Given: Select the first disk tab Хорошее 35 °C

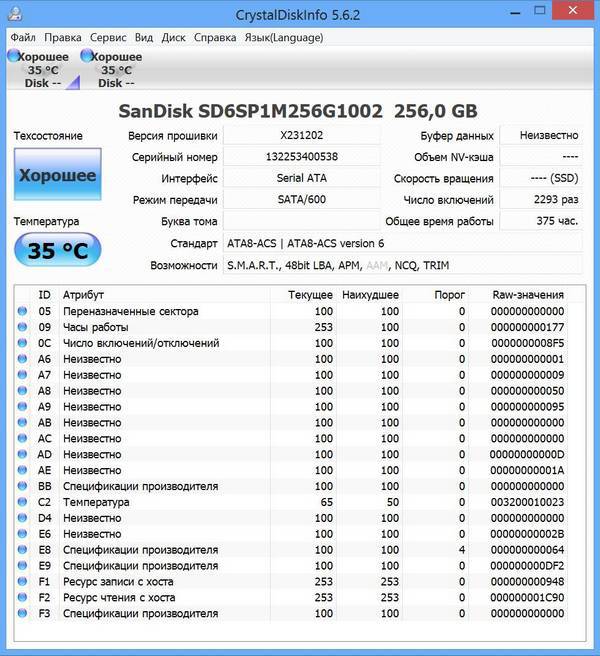Looking at the screenshot, I should click(43, 69).
